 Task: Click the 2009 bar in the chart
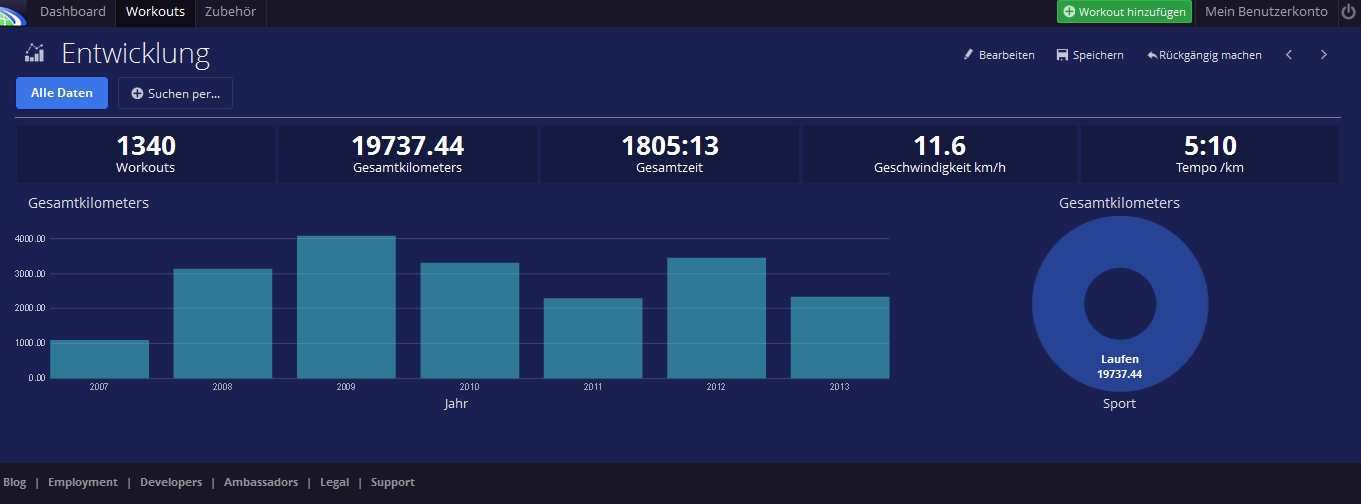point(346,307)
